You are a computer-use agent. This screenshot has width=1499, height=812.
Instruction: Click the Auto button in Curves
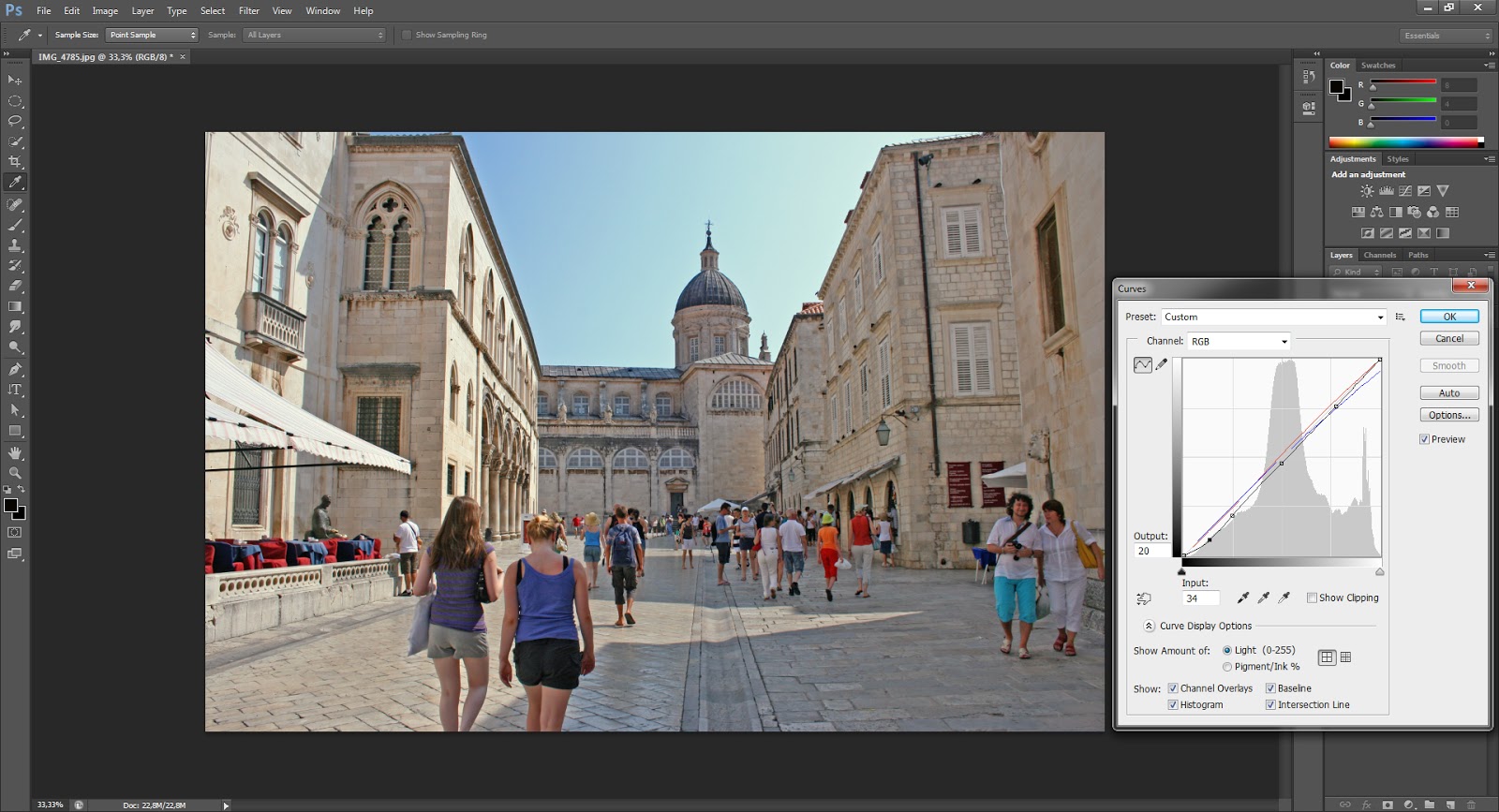tap(1449, 393)
